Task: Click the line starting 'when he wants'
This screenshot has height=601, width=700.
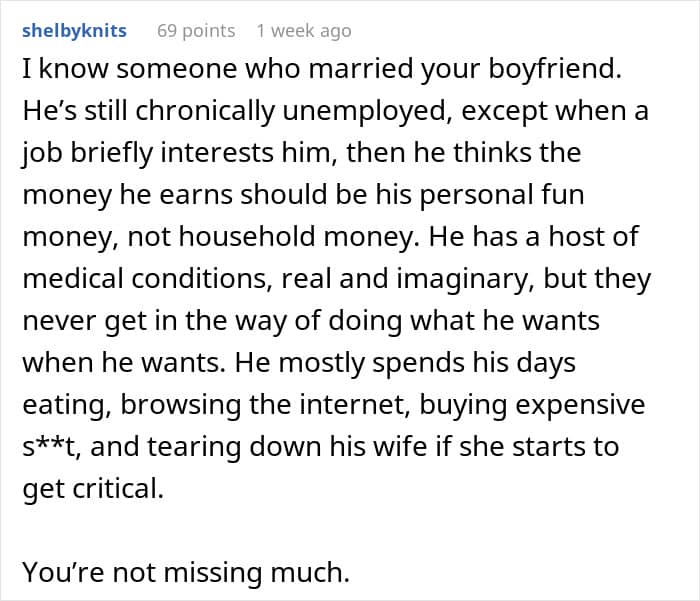Action: (x=299, y=363)
